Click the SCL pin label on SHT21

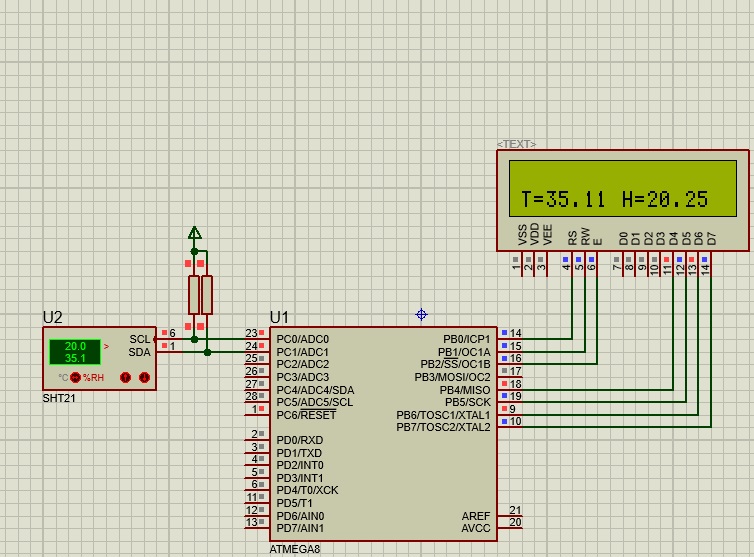coord(140,339)
